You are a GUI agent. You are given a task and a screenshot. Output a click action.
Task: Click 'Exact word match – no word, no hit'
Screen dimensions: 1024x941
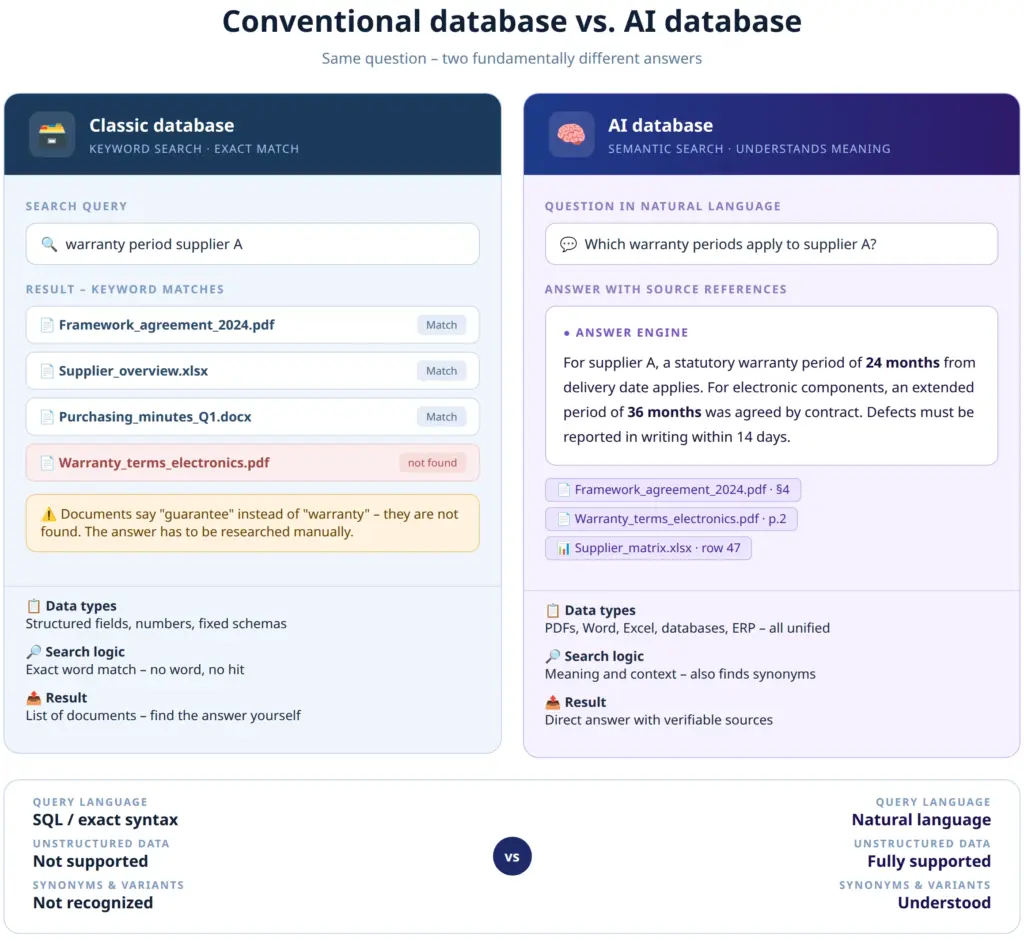[x=135, y=670]
